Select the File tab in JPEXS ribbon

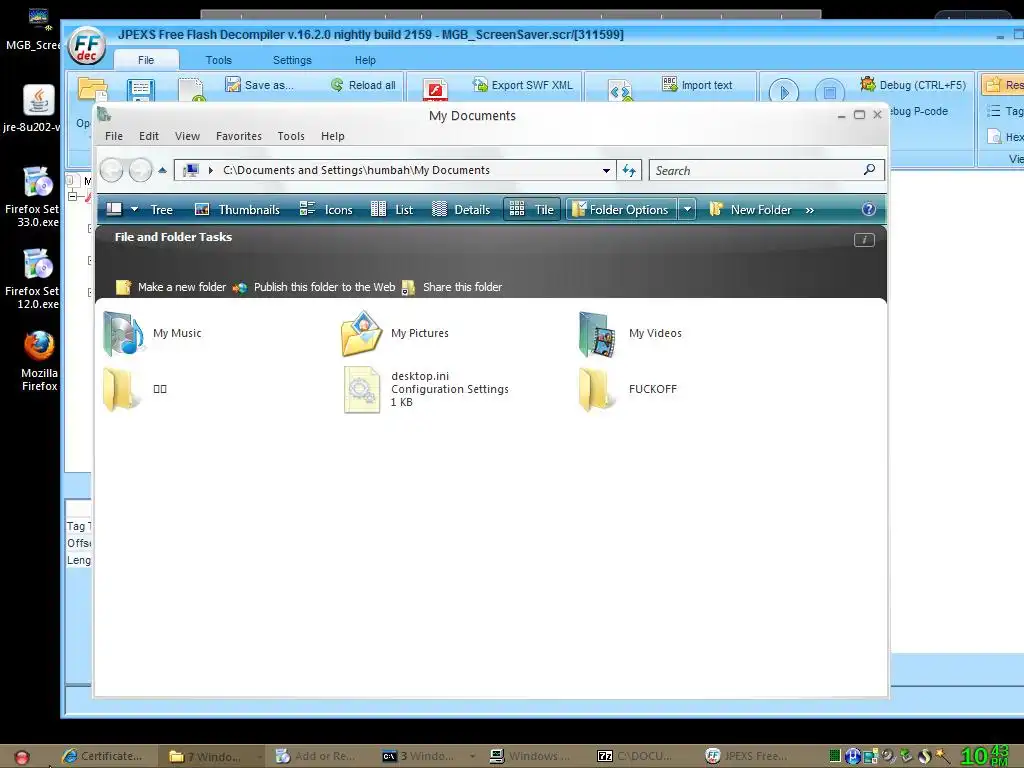[146, 60]
